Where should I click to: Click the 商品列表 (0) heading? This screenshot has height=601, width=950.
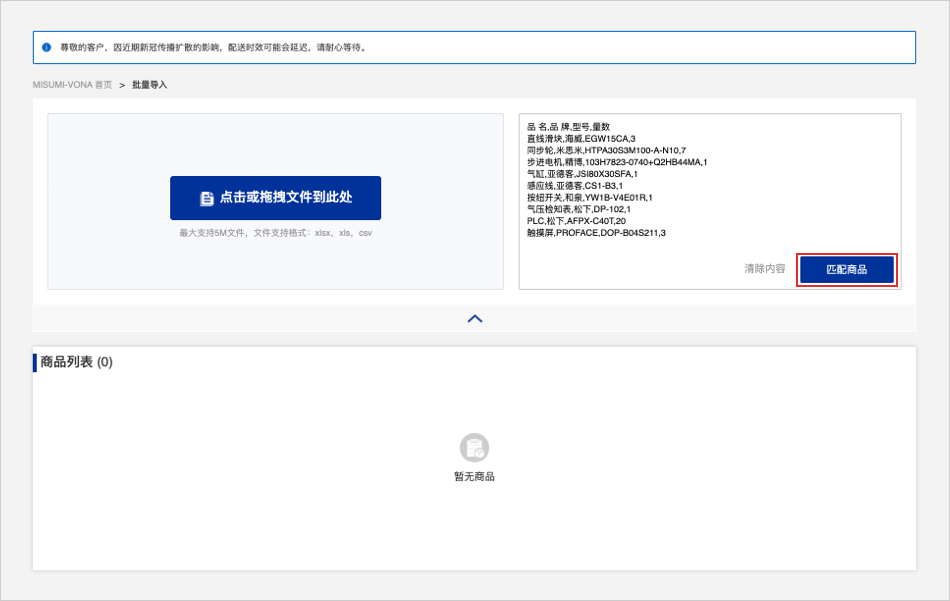point(77,362)
